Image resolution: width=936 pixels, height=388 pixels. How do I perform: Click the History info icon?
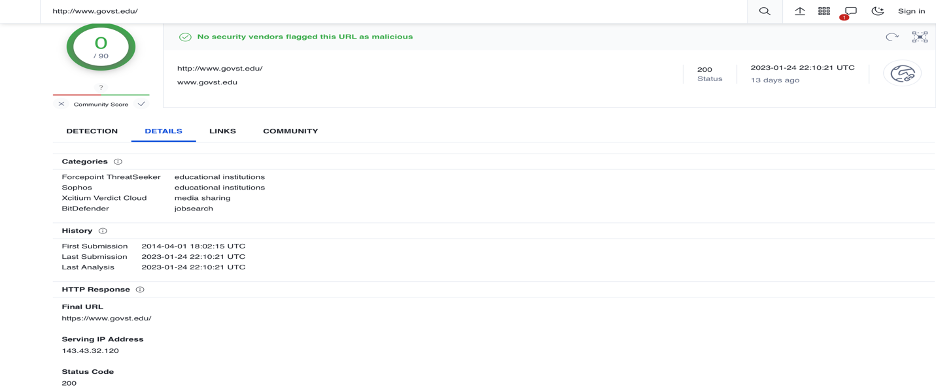coord(102,231)
